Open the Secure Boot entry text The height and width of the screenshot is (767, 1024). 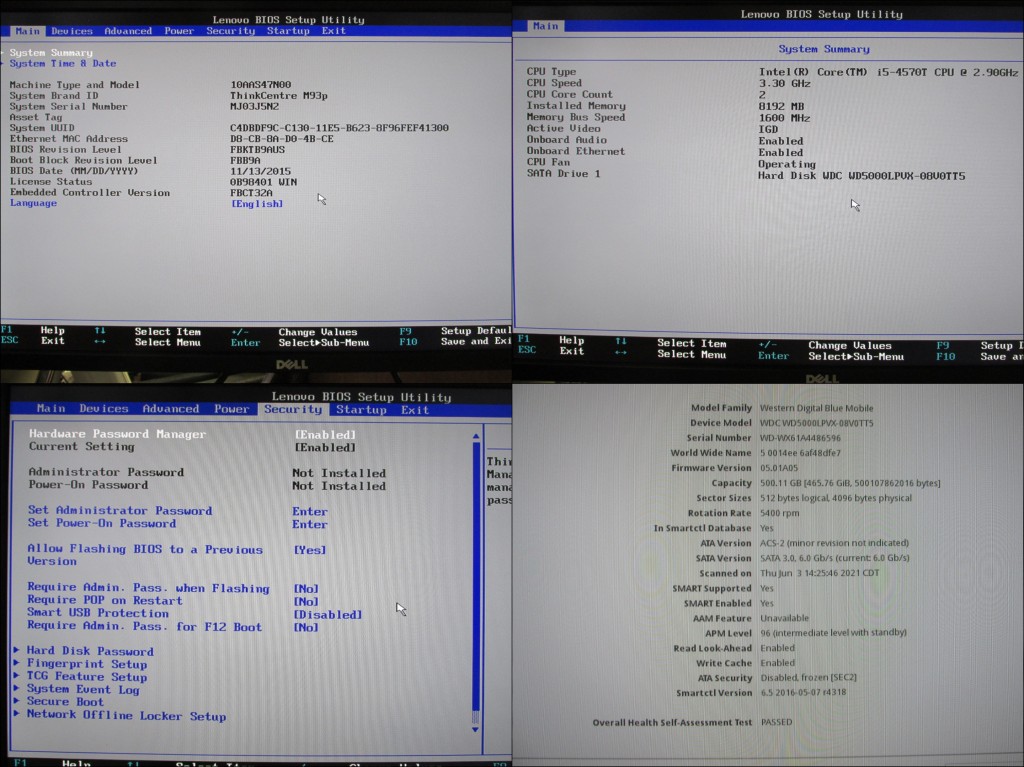65,702
